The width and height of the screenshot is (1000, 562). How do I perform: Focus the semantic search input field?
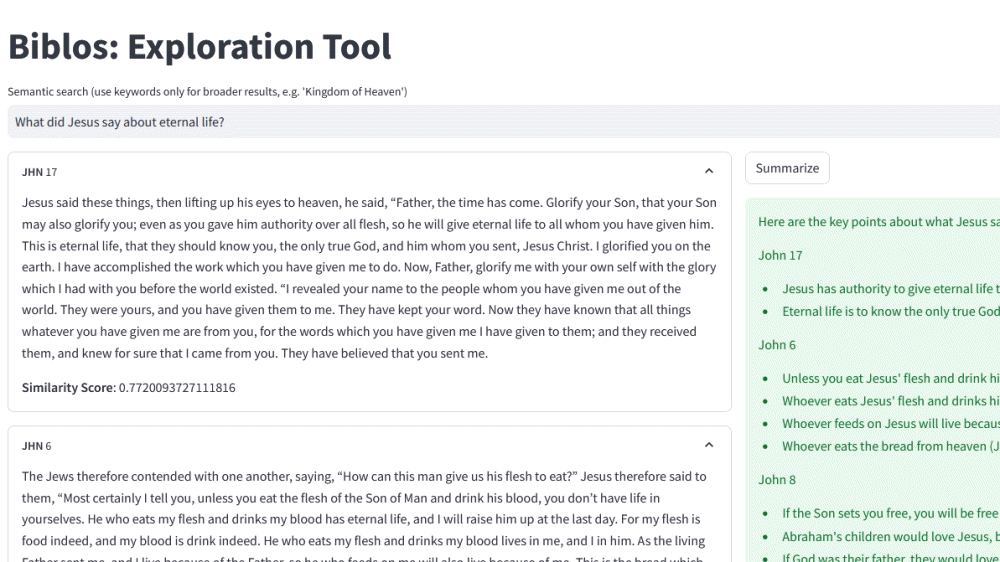click(500, 122)
